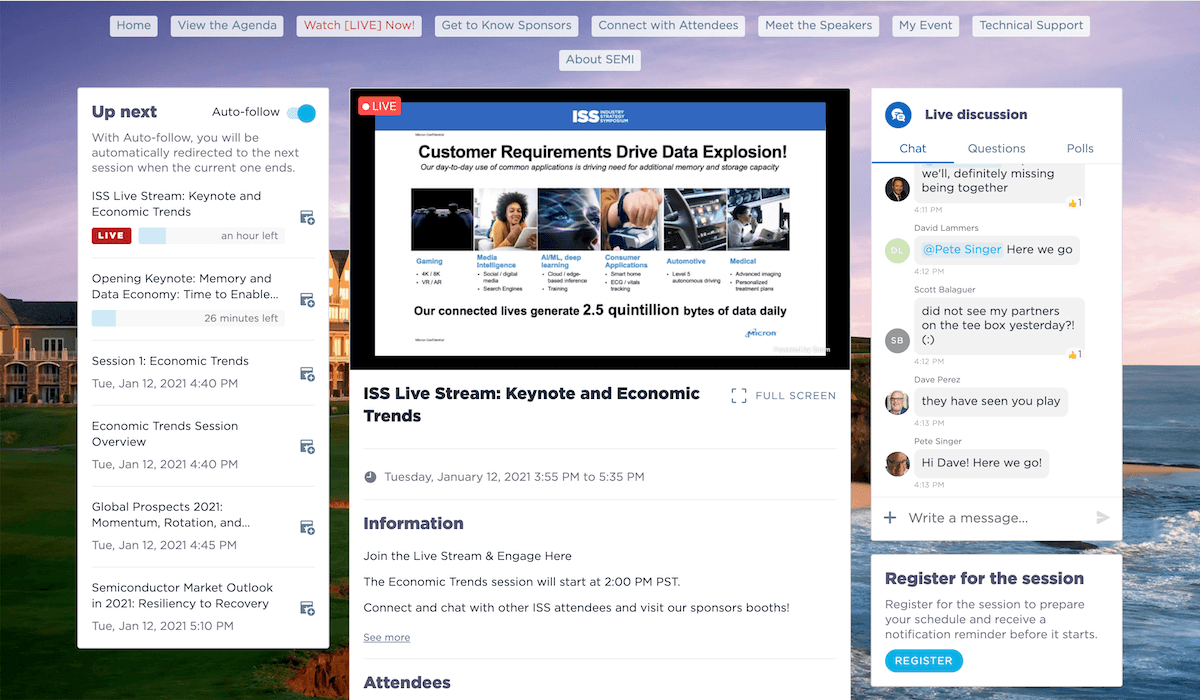Add ISS Live Stream session to calendar
Viewport: 1200px width, 700px height.
[307, 218]
